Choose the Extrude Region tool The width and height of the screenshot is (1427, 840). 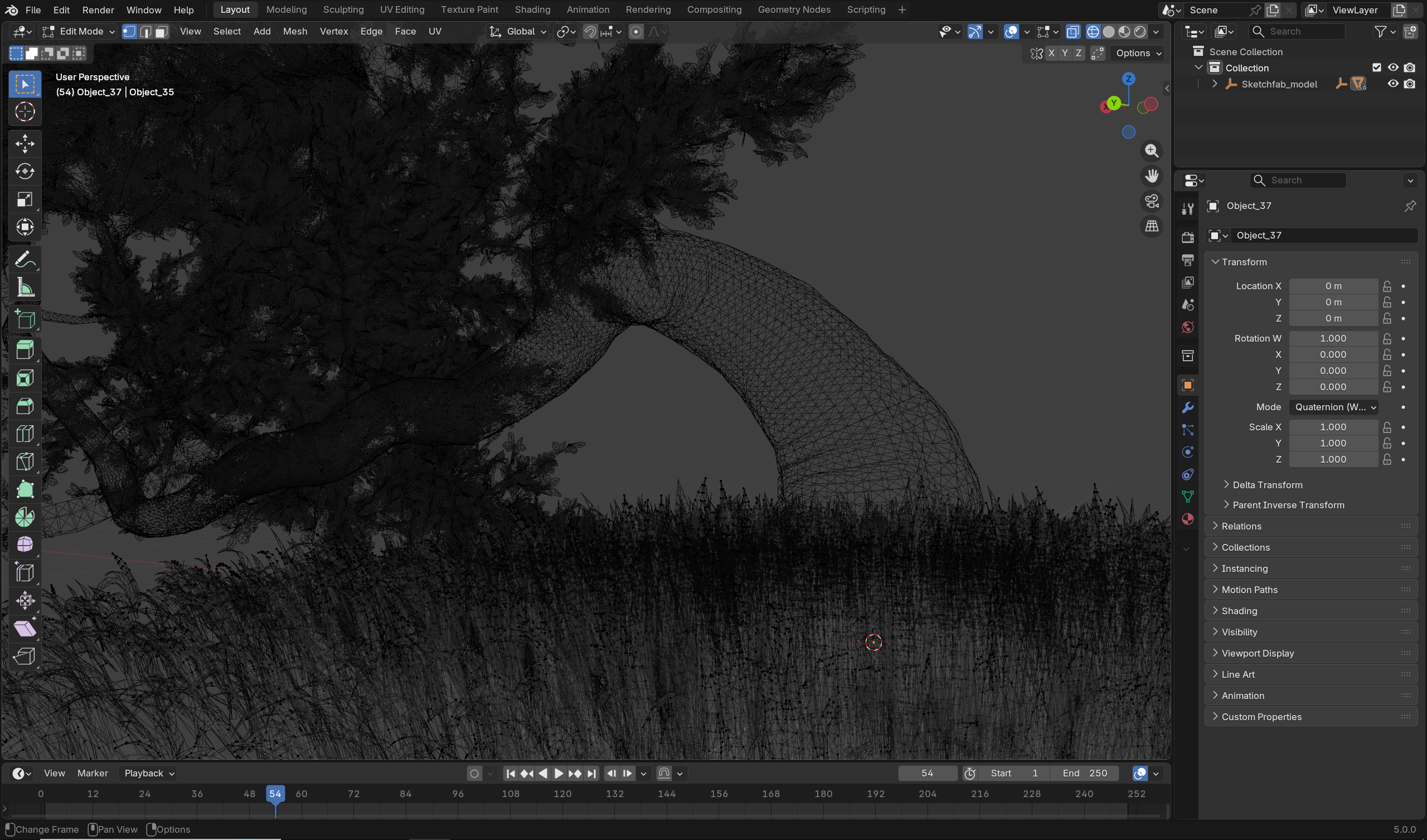tap(25, 349)
